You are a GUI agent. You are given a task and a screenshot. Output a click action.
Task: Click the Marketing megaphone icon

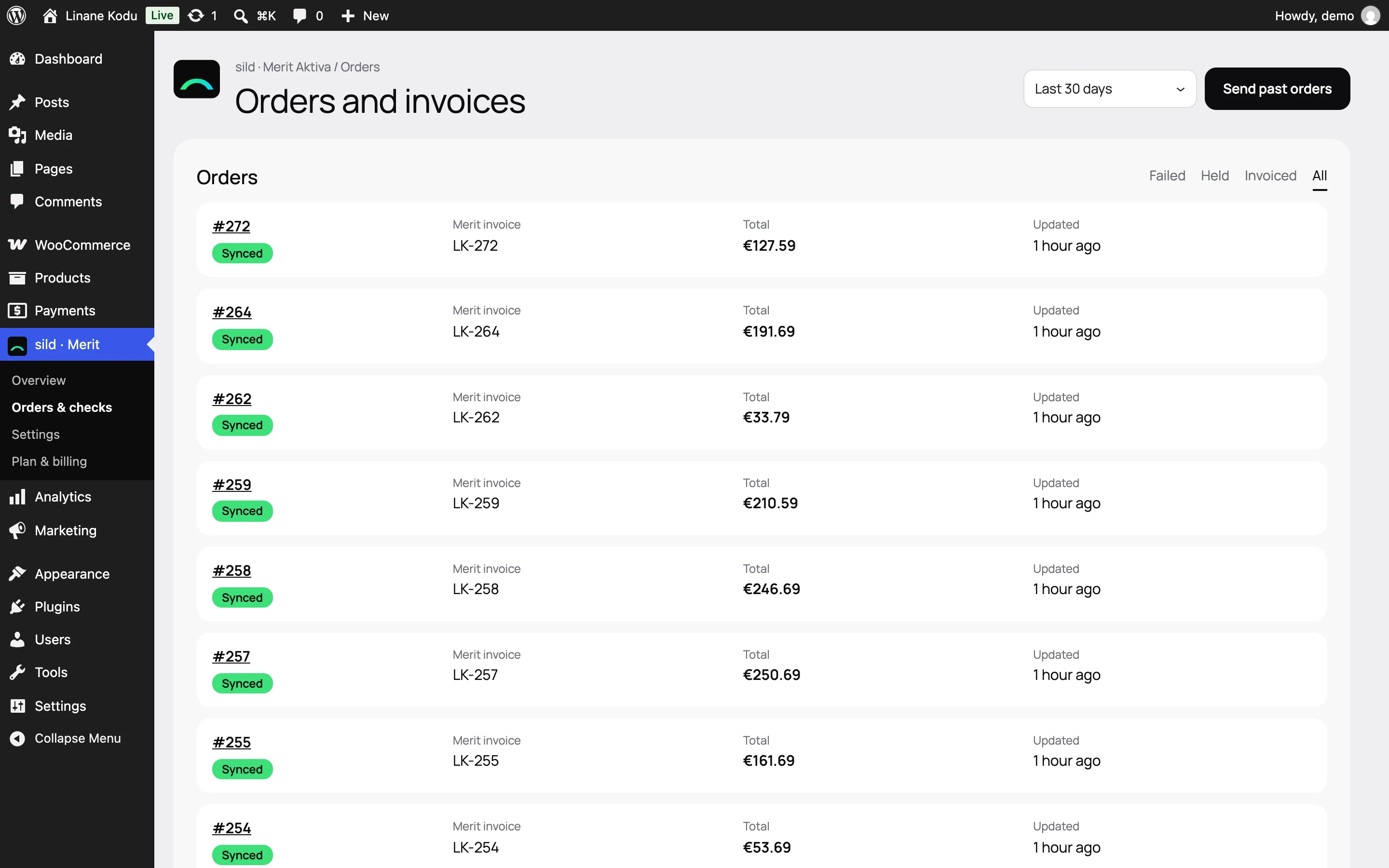point(17,530)
